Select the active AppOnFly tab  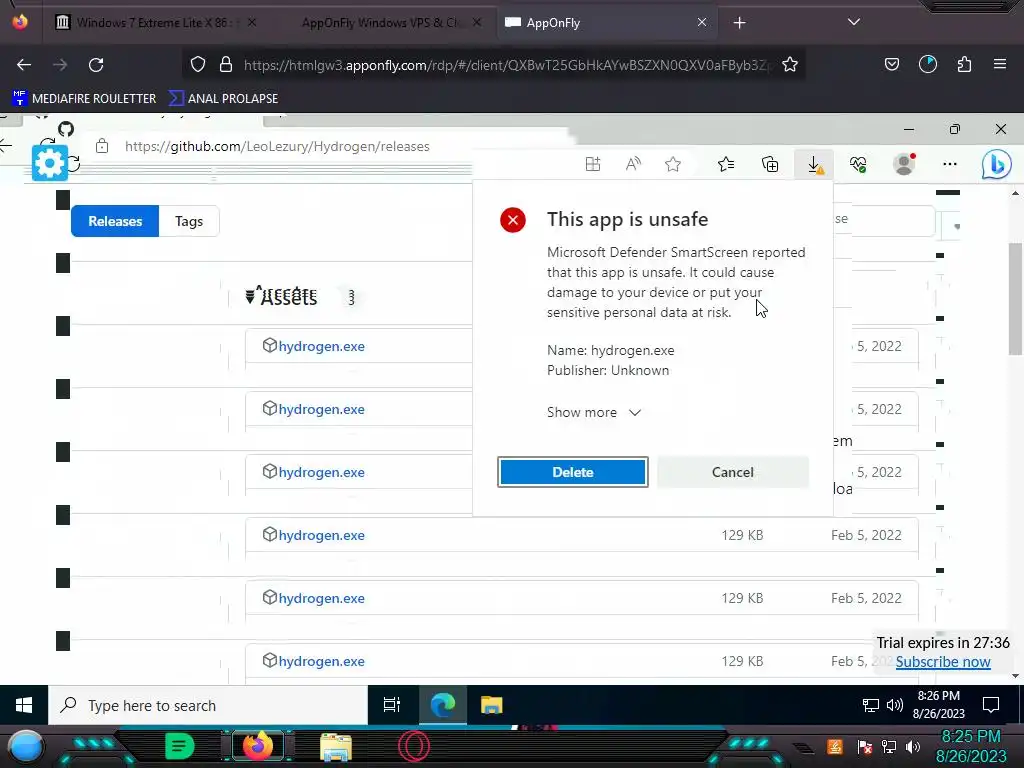(606, 23)
